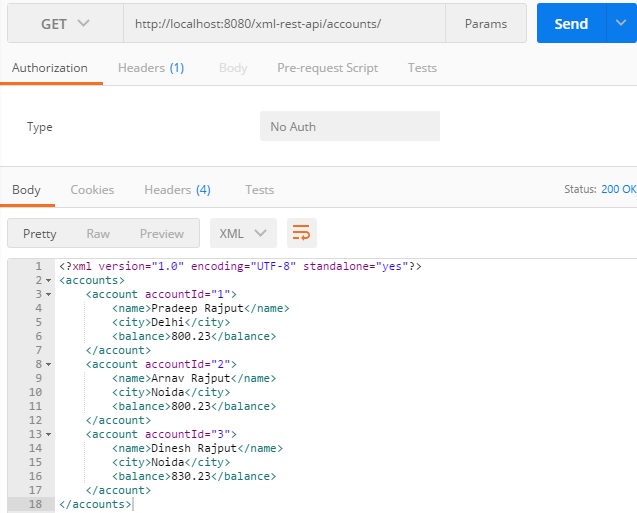This screenshot has width=637, height=513.
Task: Click the Delhi city line
Action: (x=171, y=323)
